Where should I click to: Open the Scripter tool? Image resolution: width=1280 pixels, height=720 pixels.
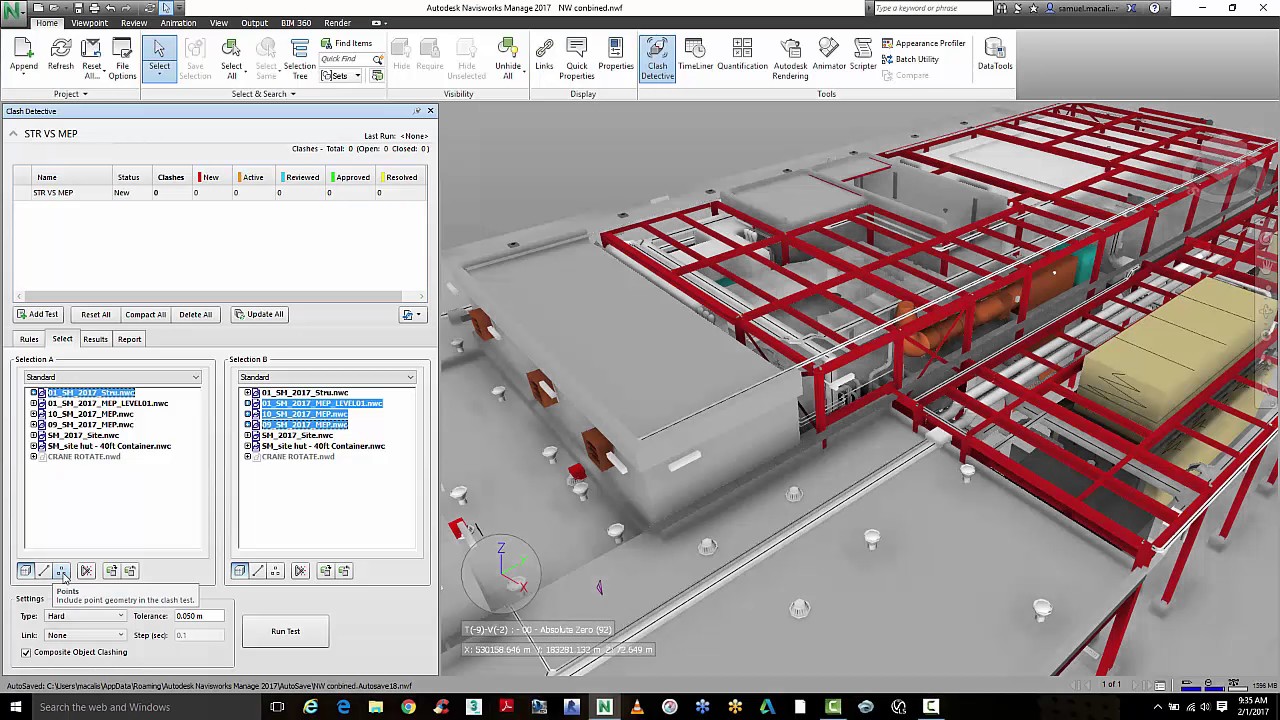click(x=863, y=56)
